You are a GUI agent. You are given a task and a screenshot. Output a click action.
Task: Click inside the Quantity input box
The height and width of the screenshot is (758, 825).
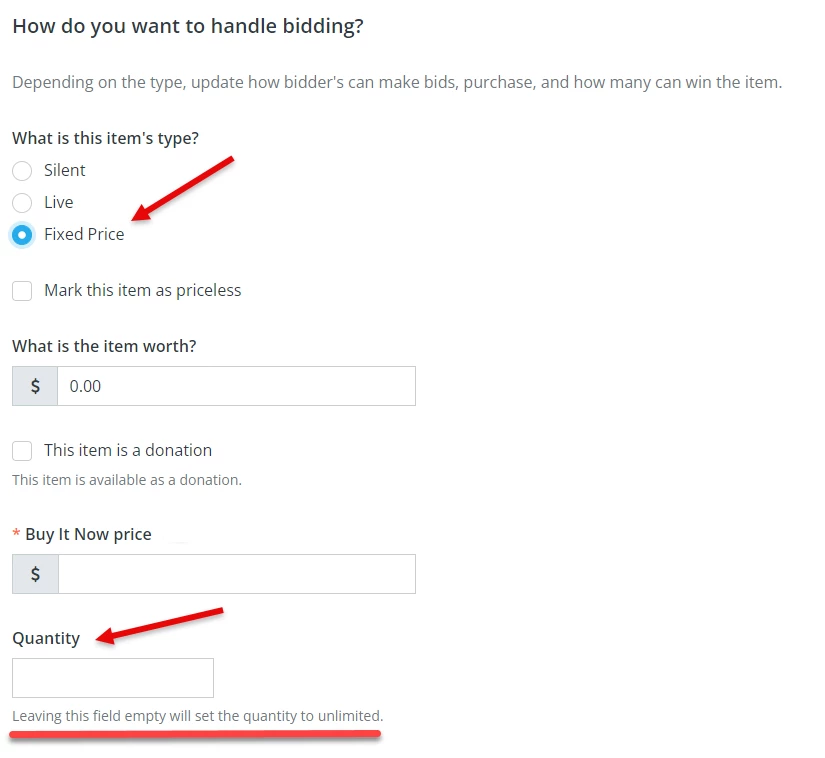tap(112, 677)
